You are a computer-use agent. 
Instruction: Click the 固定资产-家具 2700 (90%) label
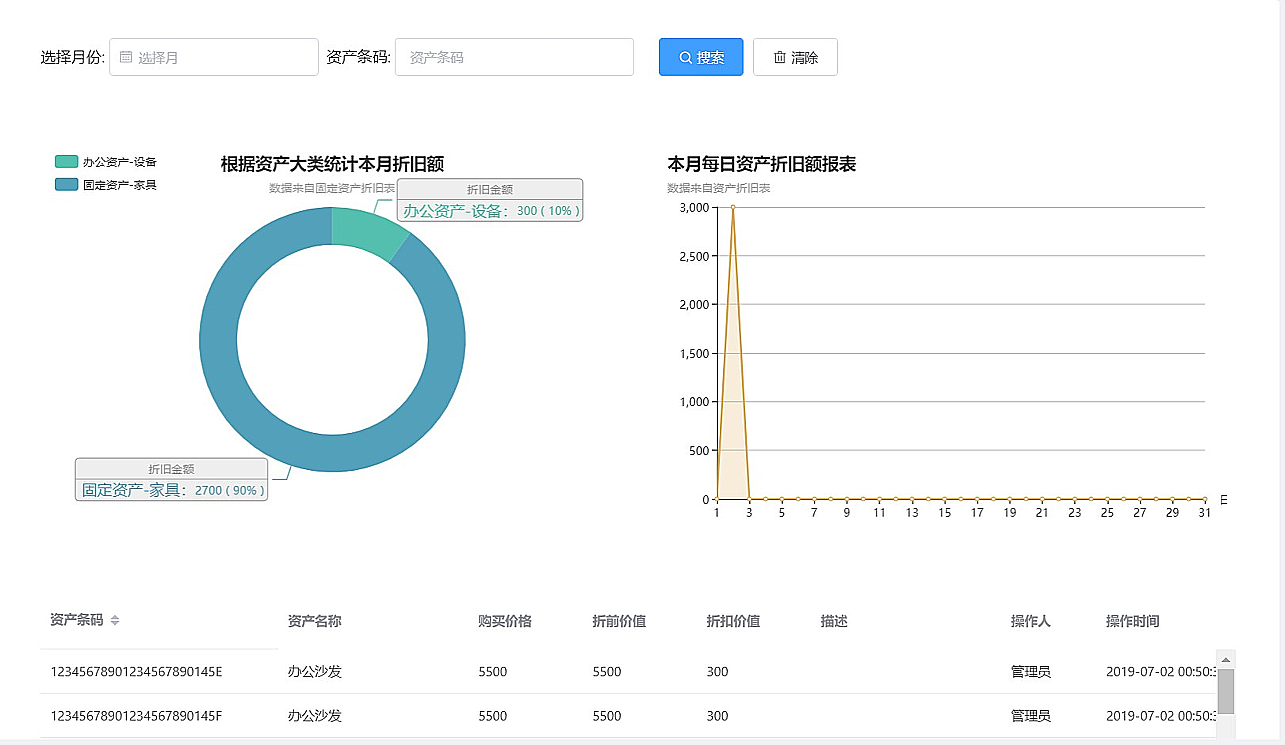tap(172, 490)
